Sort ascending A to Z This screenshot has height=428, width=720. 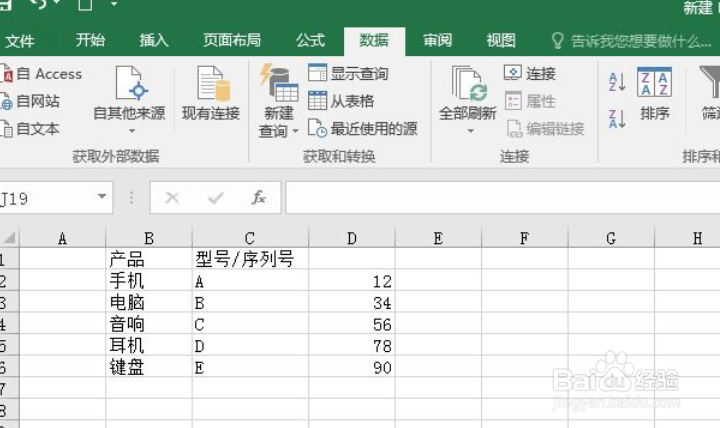(x=617, y=82)
